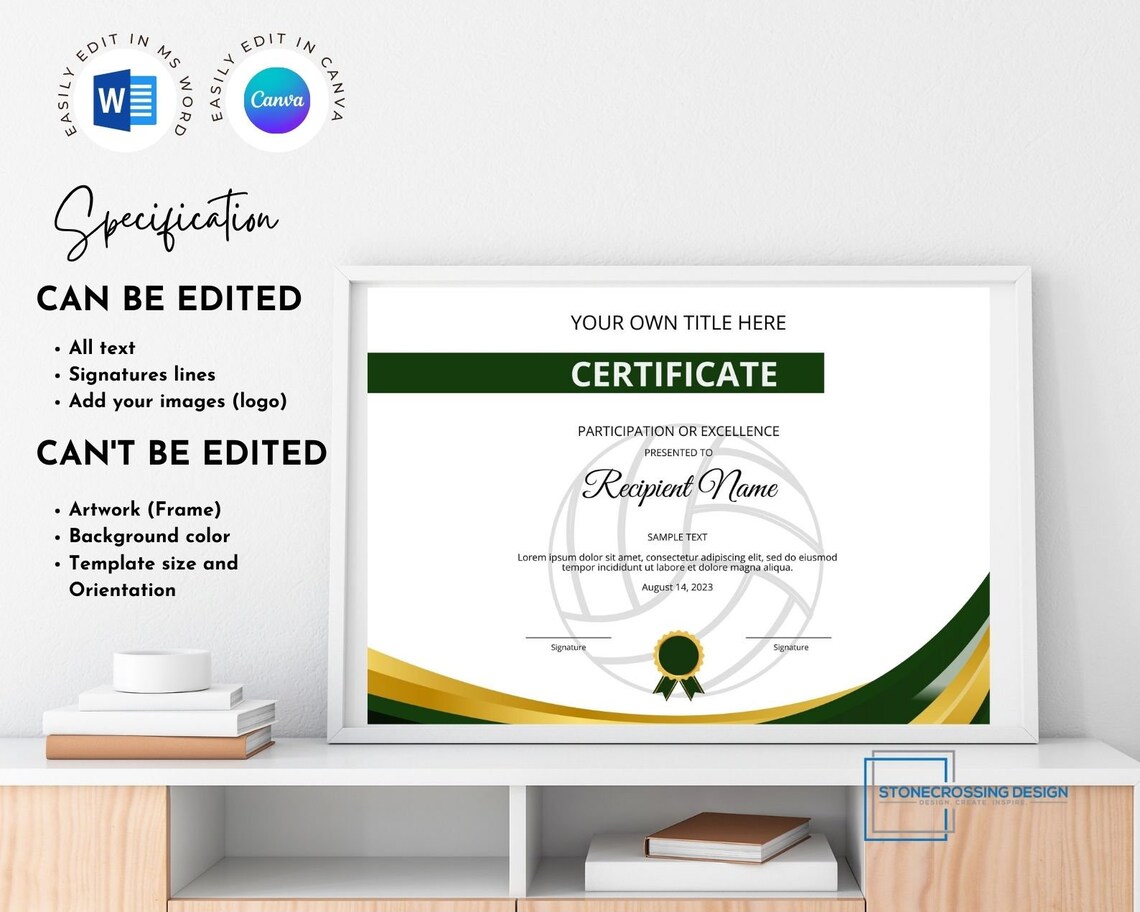
Task: Click the 'Easily Edit in MS Word' circular badge
Action: 124,96
